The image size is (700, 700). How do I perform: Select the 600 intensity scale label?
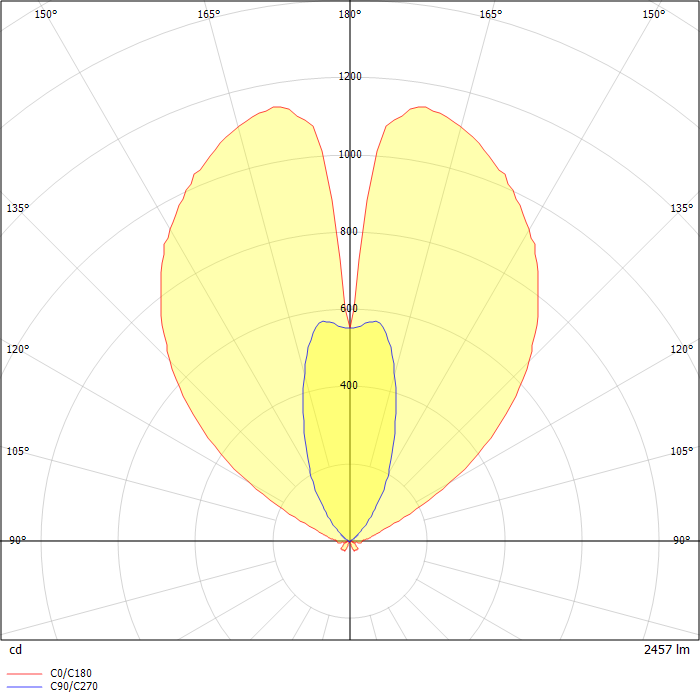(349, 308)
